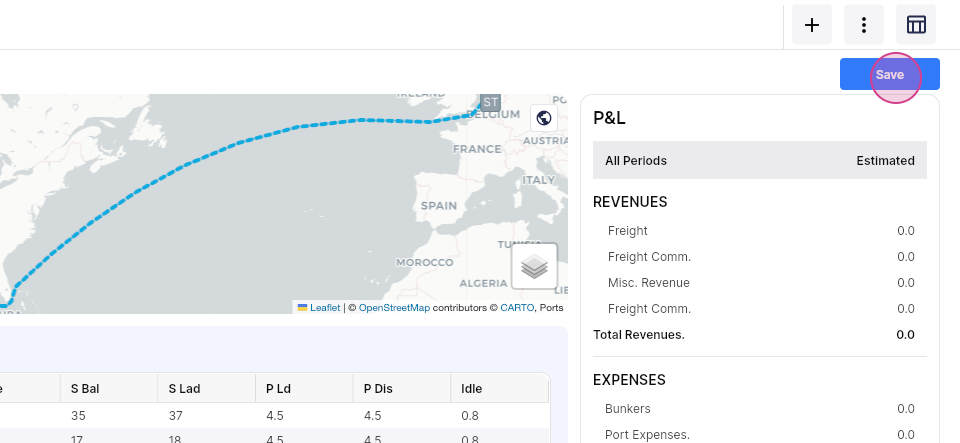Click the P Dis column header
The image size is (960, 443).
[x=402, y=389]
